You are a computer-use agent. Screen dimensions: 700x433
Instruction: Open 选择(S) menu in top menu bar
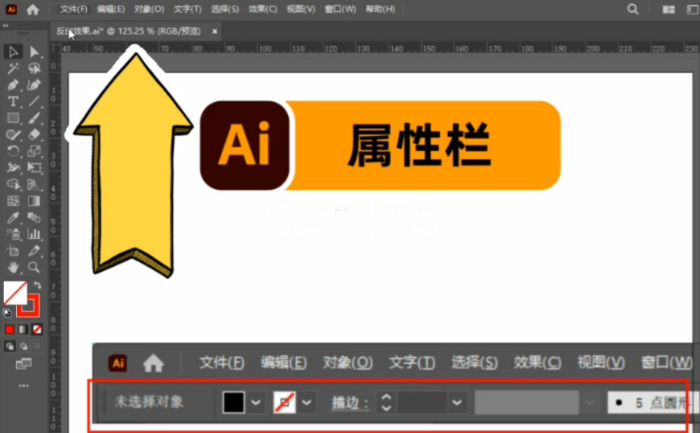(x=225, y=9)
